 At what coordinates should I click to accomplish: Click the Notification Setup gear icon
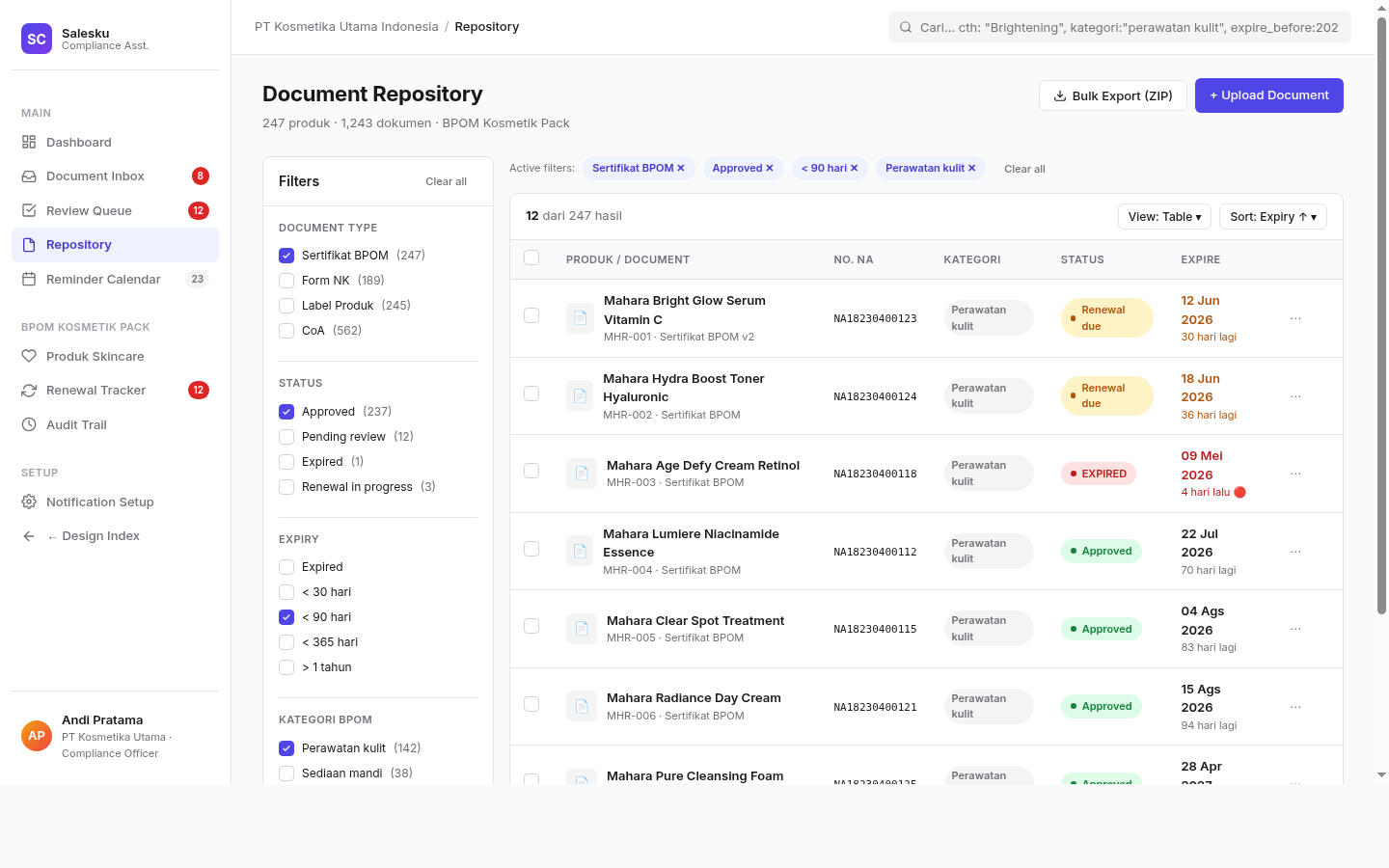(x=29, y=502)
